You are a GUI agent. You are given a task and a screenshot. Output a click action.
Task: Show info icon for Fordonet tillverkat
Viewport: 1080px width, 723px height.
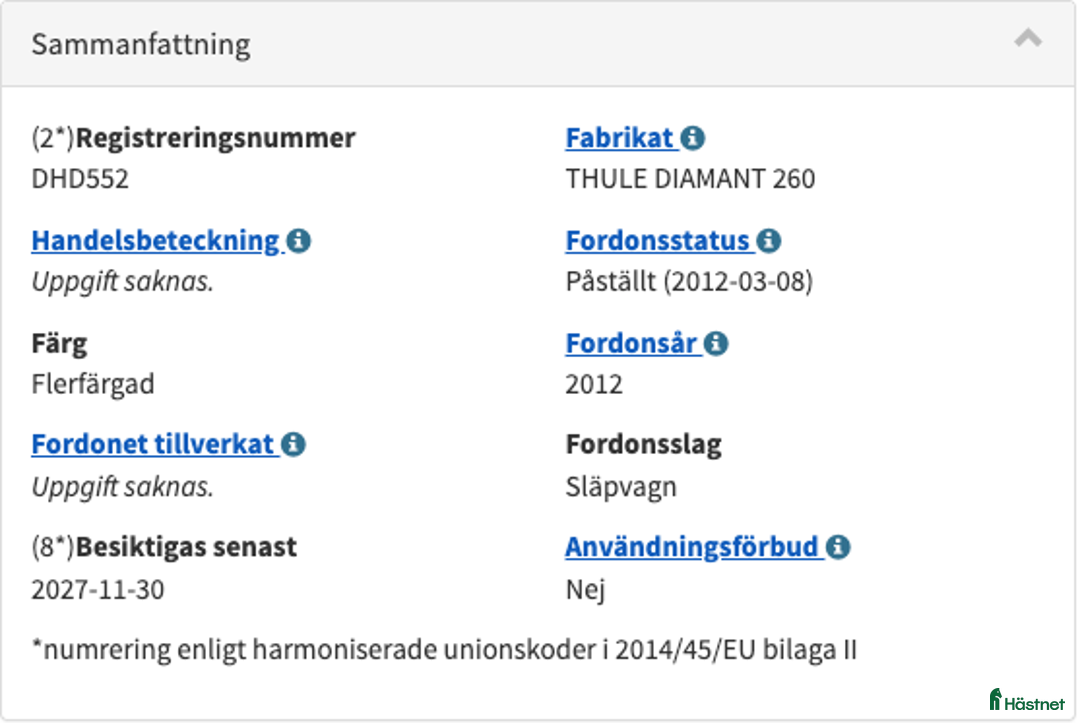click(293, 445)
